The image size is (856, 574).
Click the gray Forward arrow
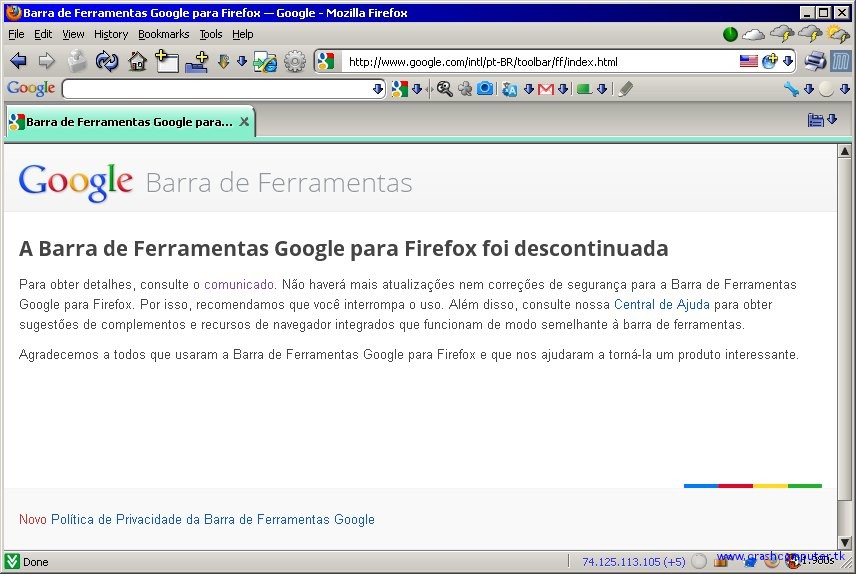coord(47,61)
